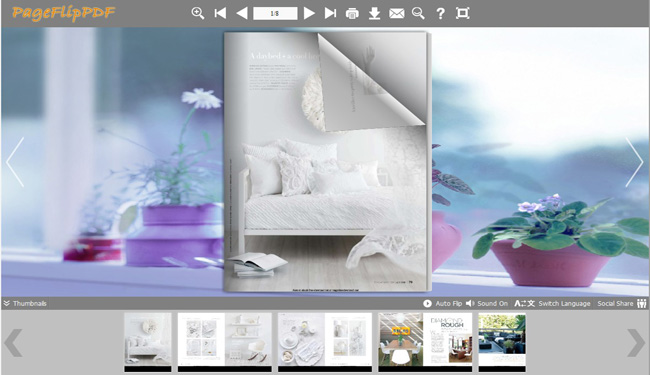
Task: Enter fullscreen mode
Action: (x=463, y=13)
